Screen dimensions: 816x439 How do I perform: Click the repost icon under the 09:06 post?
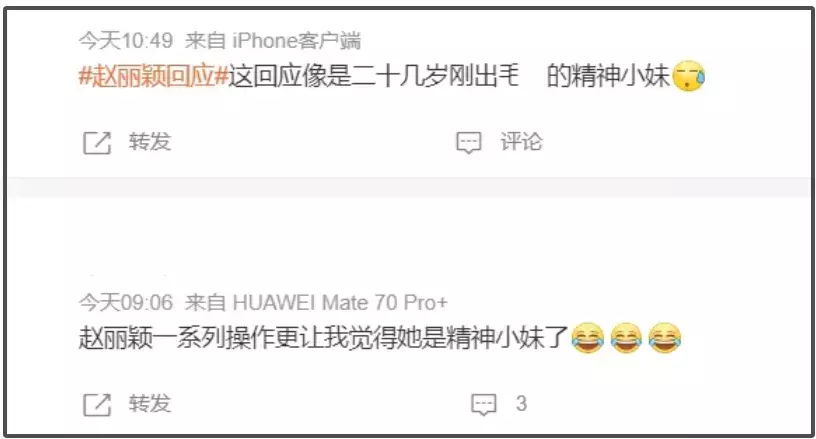click(97, 405)
